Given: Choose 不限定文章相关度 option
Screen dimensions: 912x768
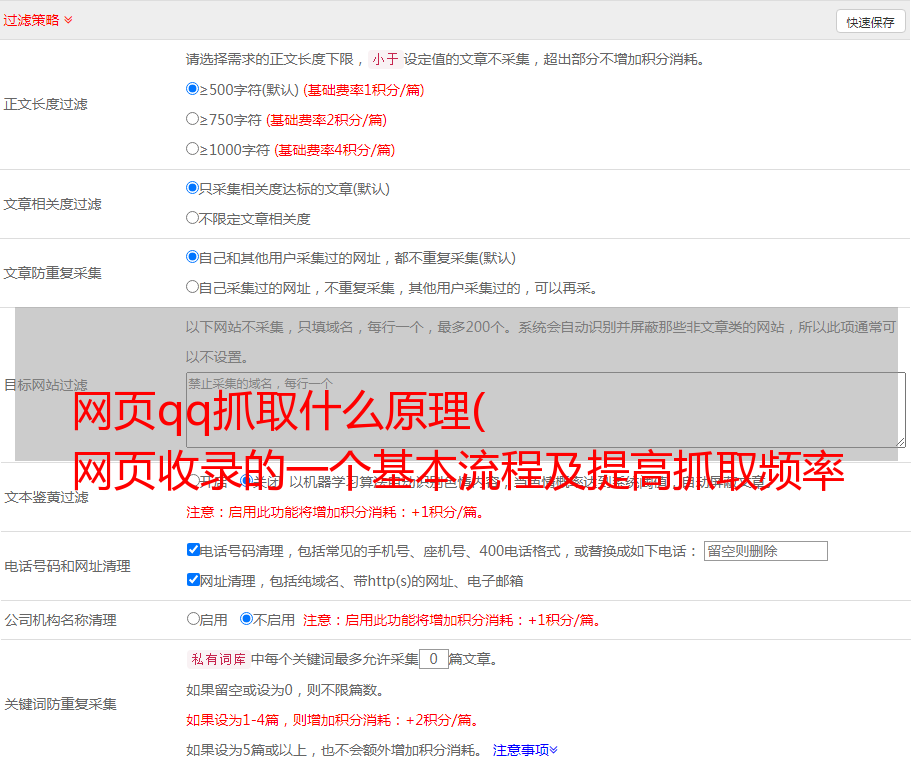Looking at the screenshot, I should 192,218.
